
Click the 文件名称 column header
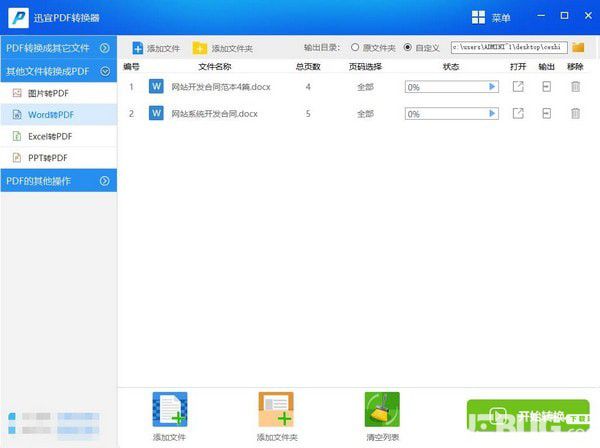[x=215, y=67]
